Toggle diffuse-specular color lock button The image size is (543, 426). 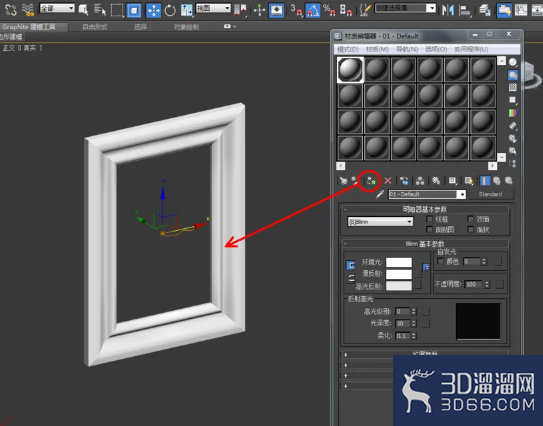click(351, 278)
